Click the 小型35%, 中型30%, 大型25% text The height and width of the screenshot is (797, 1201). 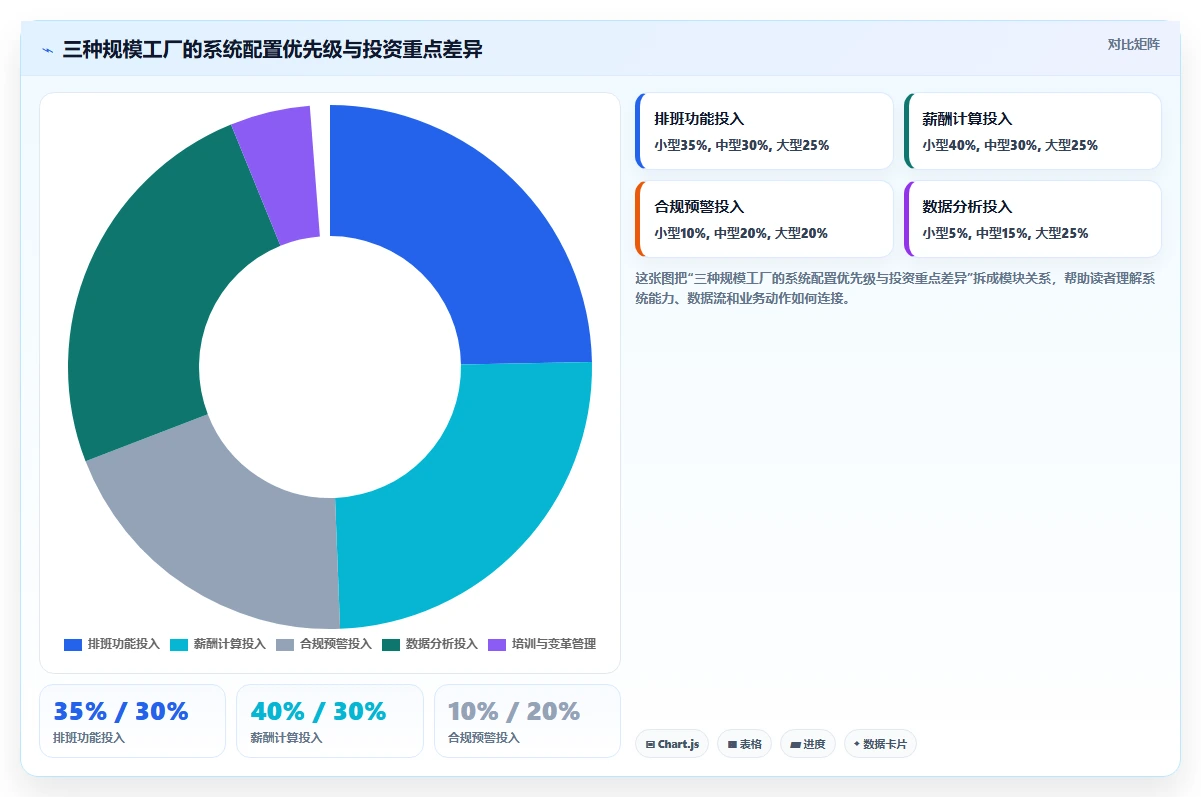742,145
